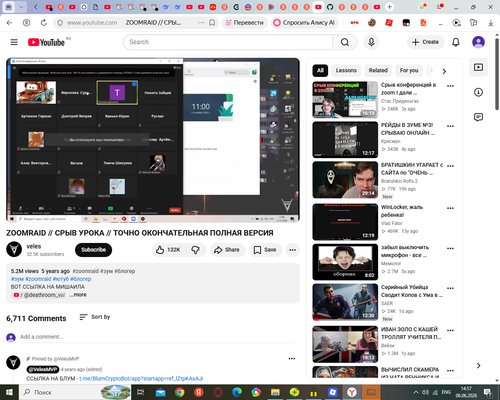Click the #zoomraid blue hashtag link
Viewport: 500px width, 400px height.
click(38, 279)
